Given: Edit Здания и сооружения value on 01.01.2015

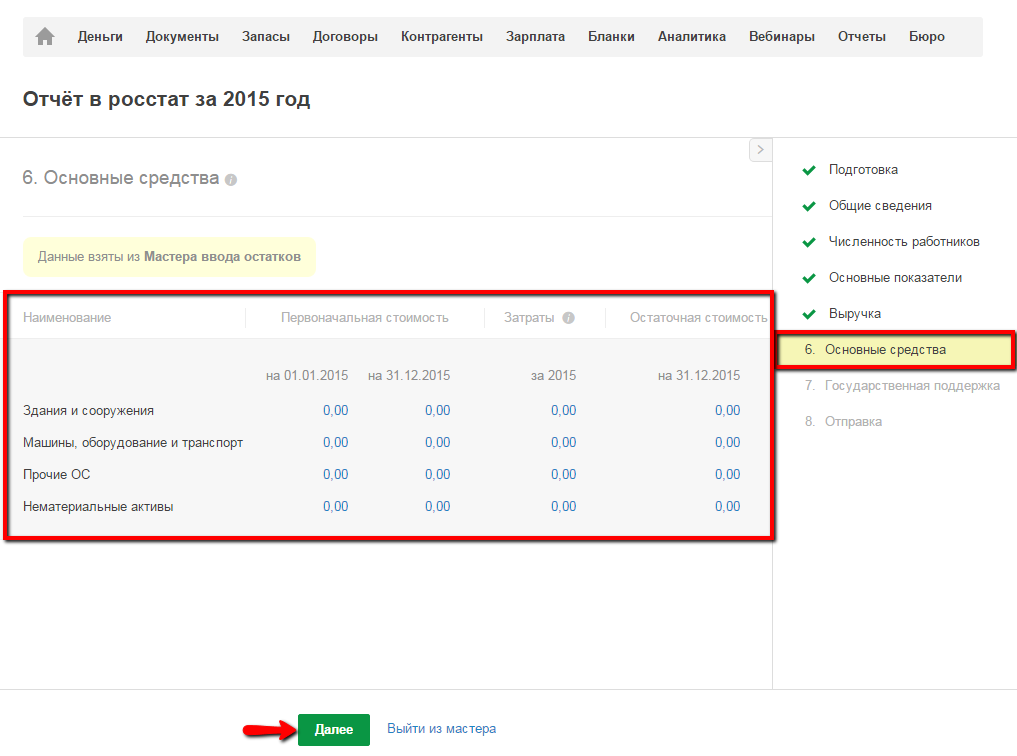Looking at the screenshot, I should point(335,411).
